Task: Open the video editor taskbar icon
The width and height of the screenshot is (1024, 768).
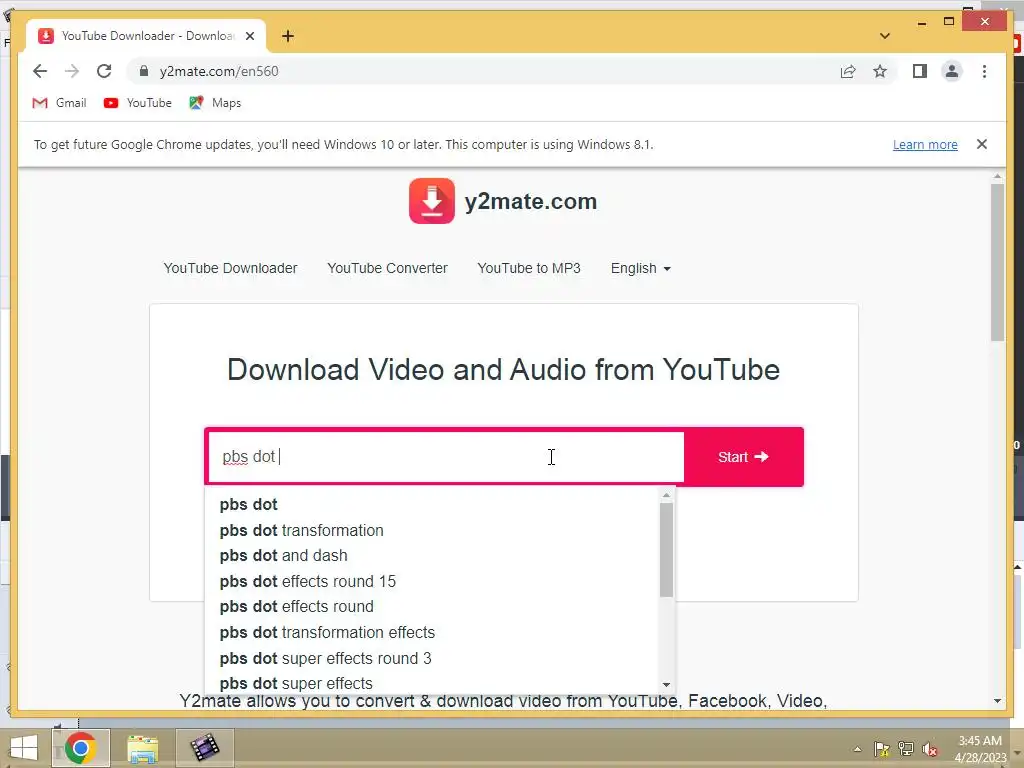Action: pyautogui.click(x=204, y=748)
